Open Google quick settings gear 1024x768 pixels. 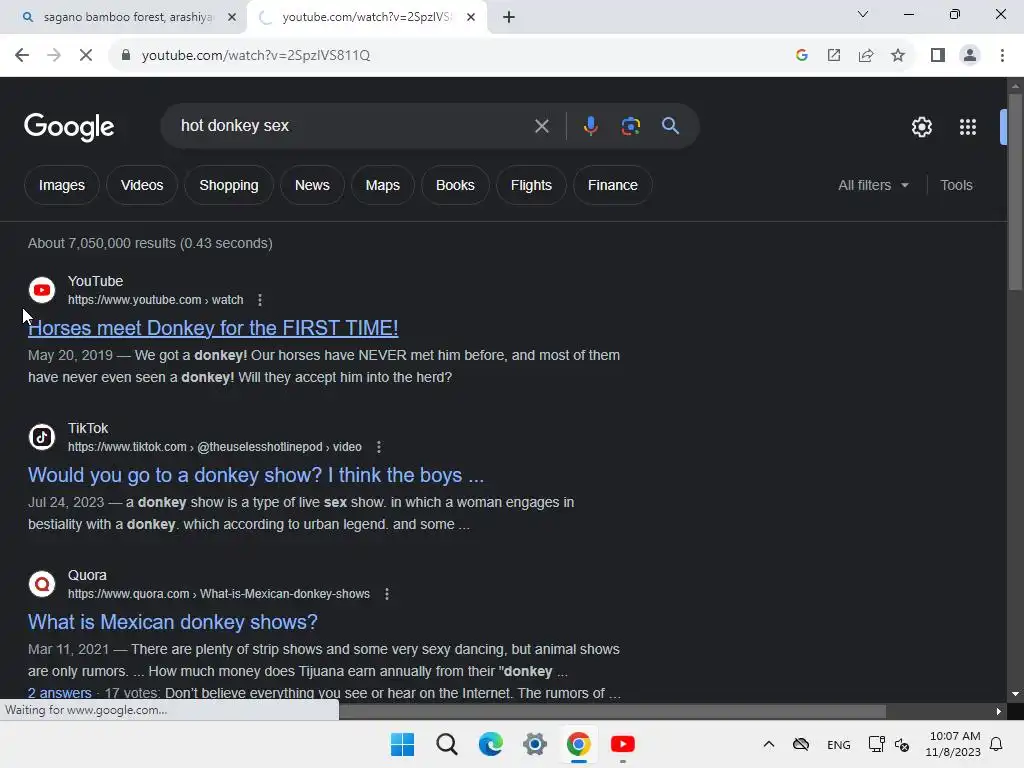click(921, 127)
